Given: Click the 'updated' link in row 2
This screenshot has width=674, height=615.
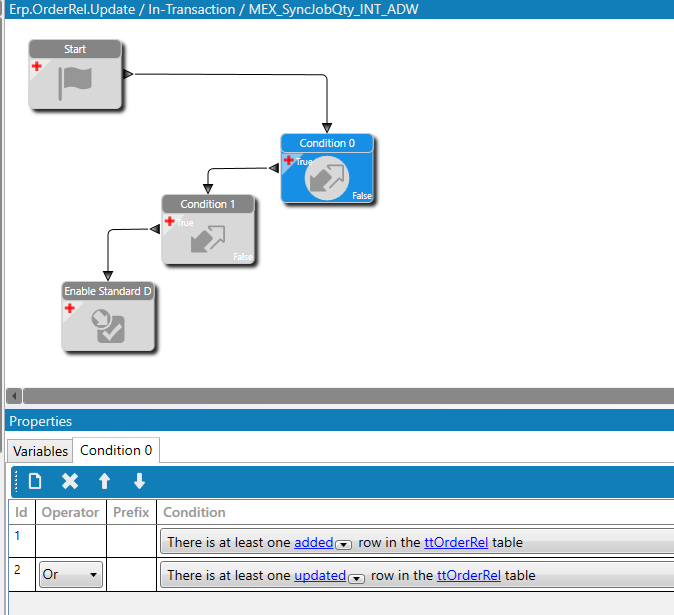Looking at the screenshot, I should (320, 575).
